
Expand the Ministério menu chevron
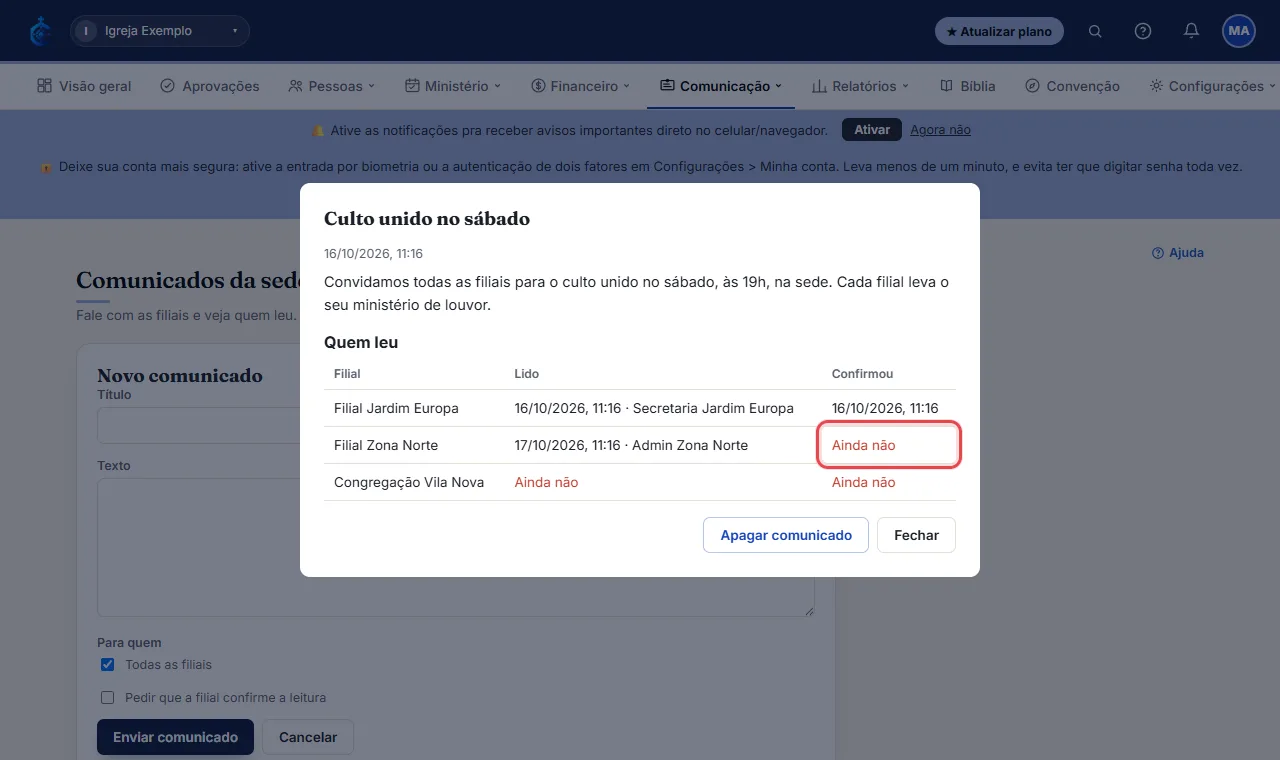[497, 86]
